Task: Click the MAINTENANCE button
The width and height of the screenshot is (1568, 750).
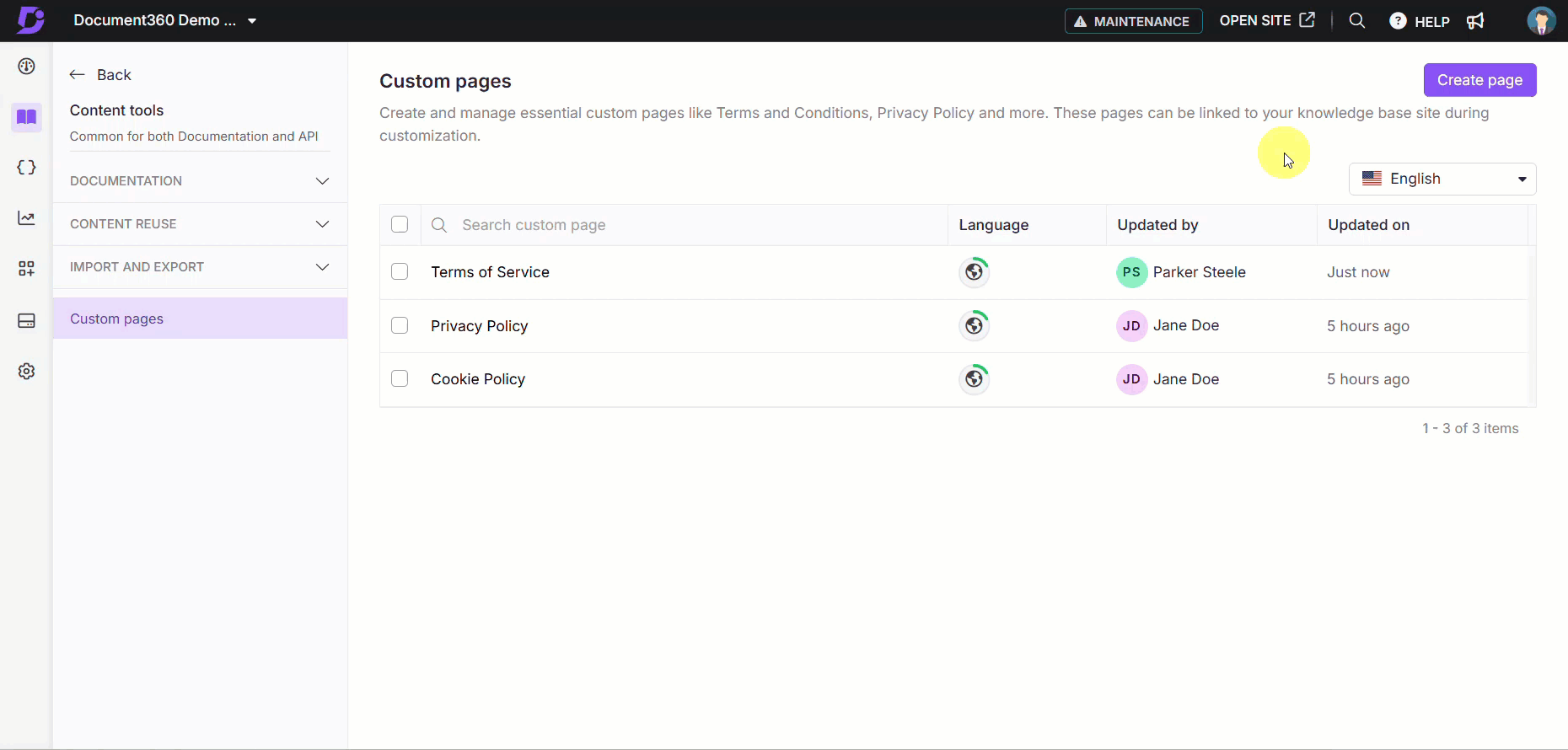Action: [1133, 21]
